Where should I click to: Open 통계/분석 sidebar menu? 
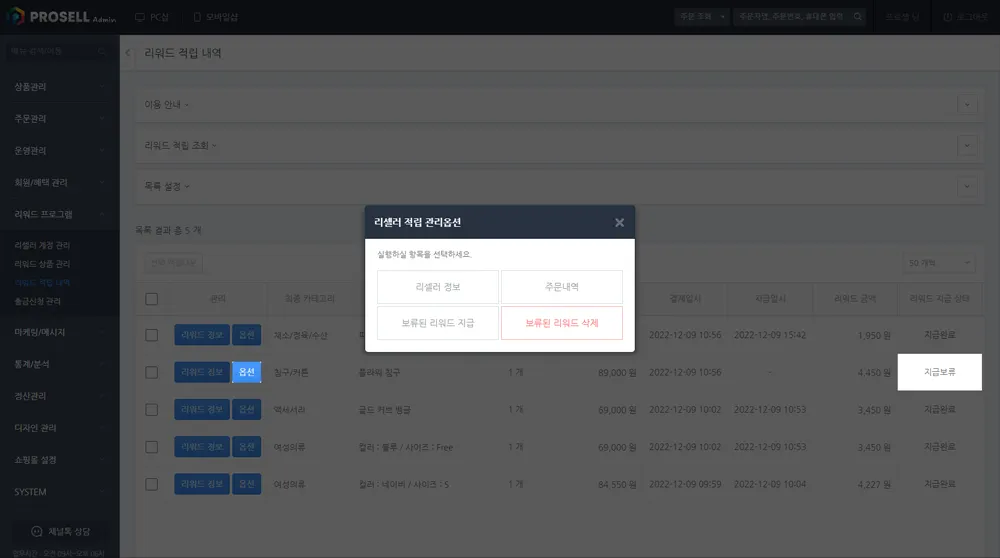point(59,364)
